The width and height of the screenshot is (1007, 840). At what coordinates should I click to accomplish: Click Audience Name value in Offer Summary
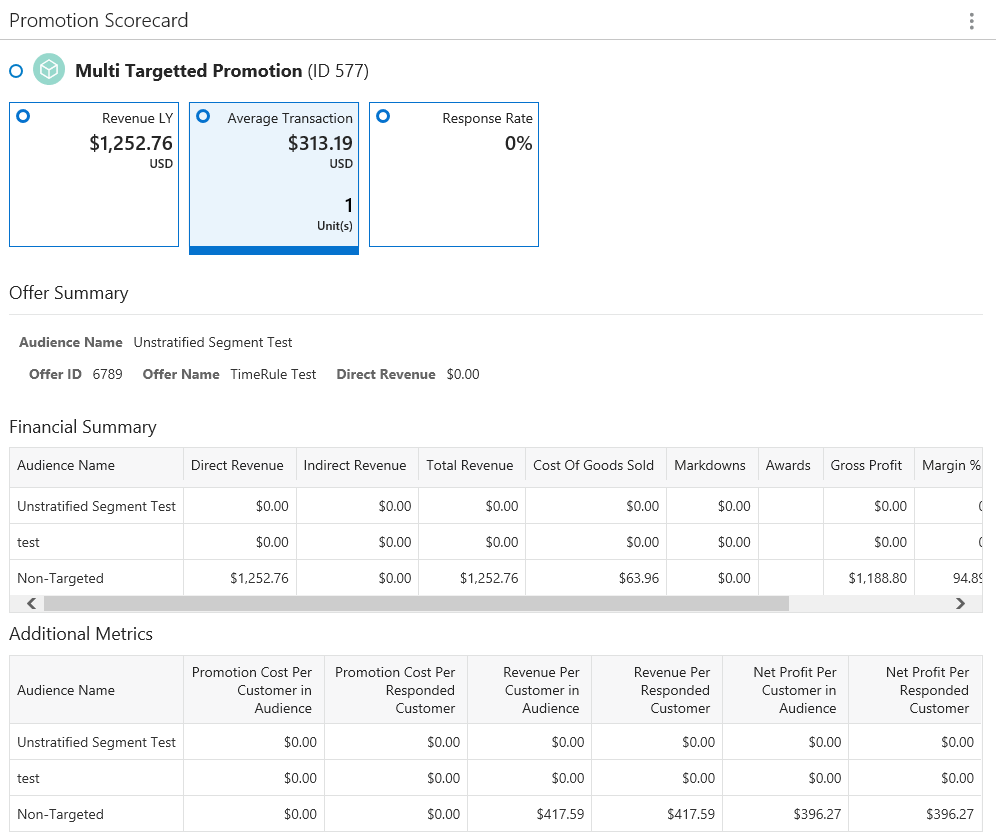[213, 342]
